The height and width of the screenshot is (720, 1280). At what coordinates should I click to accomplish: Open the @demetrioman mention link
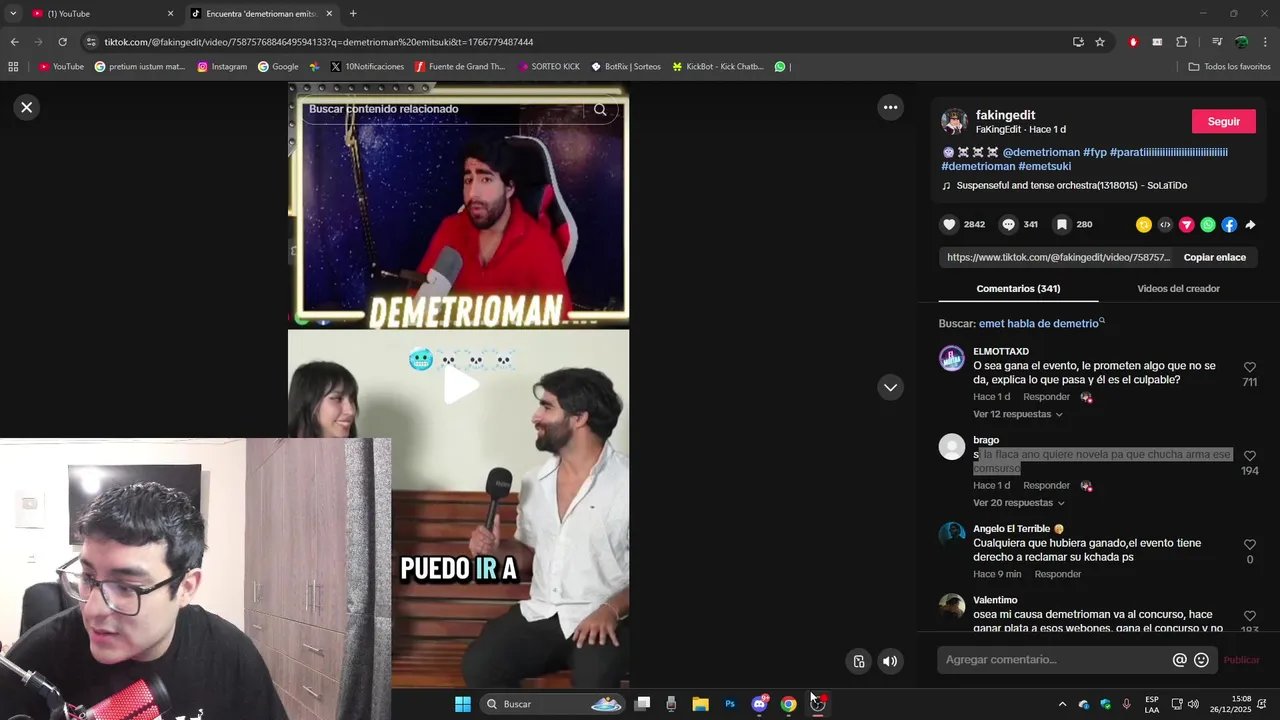pyautogui.click(x=1041, y=152)
